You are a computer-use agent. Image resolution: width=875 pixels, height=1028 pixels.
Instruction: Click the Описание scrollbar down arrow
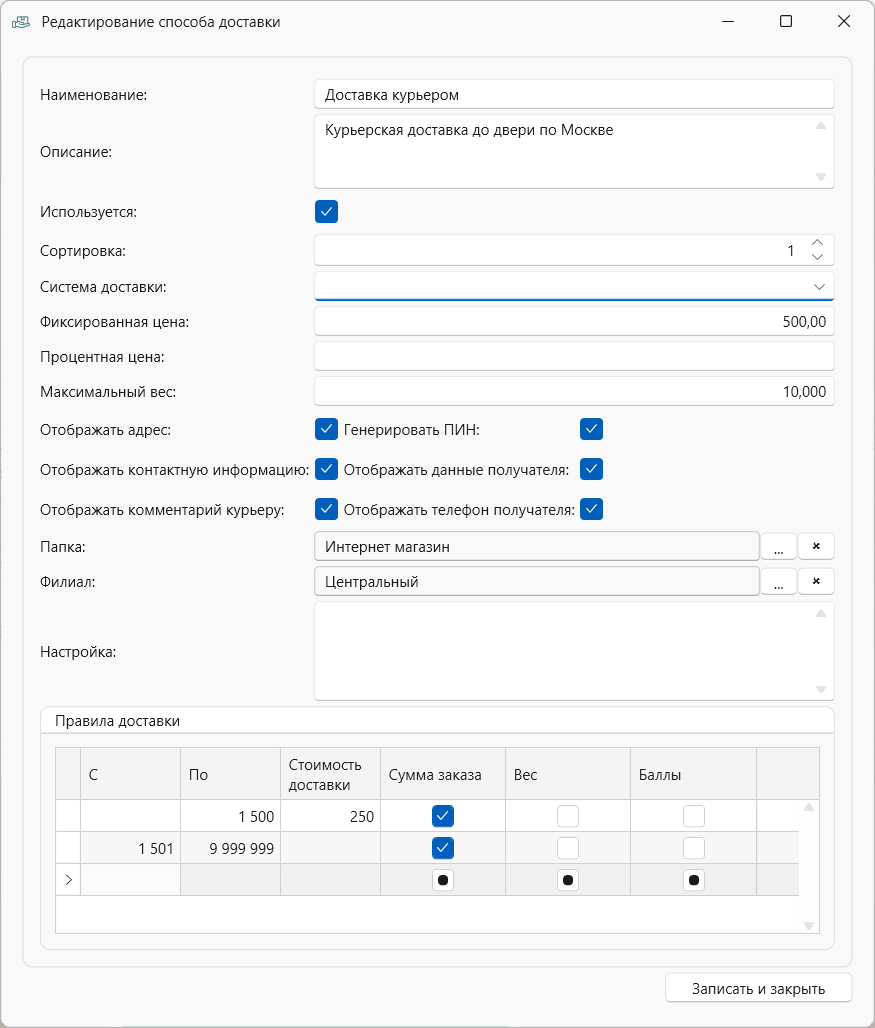point(820,177)
